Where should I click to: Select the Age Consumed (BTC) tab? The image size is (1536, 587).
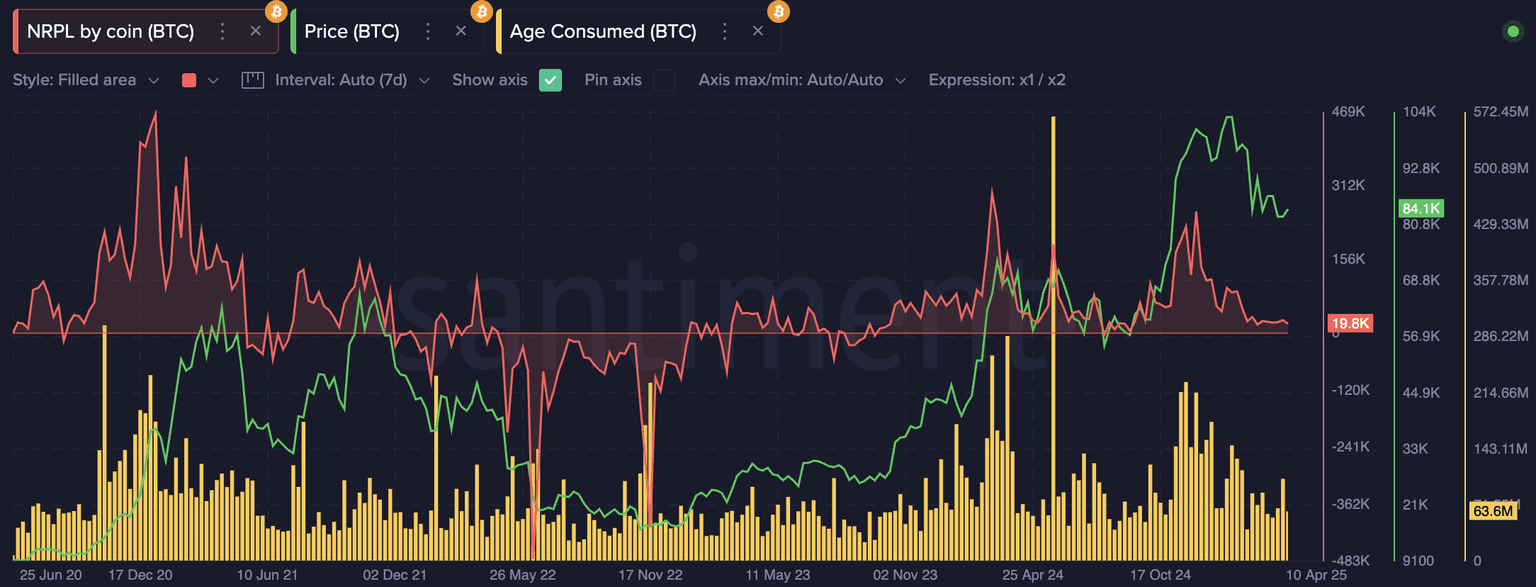[x=603, y=31]
